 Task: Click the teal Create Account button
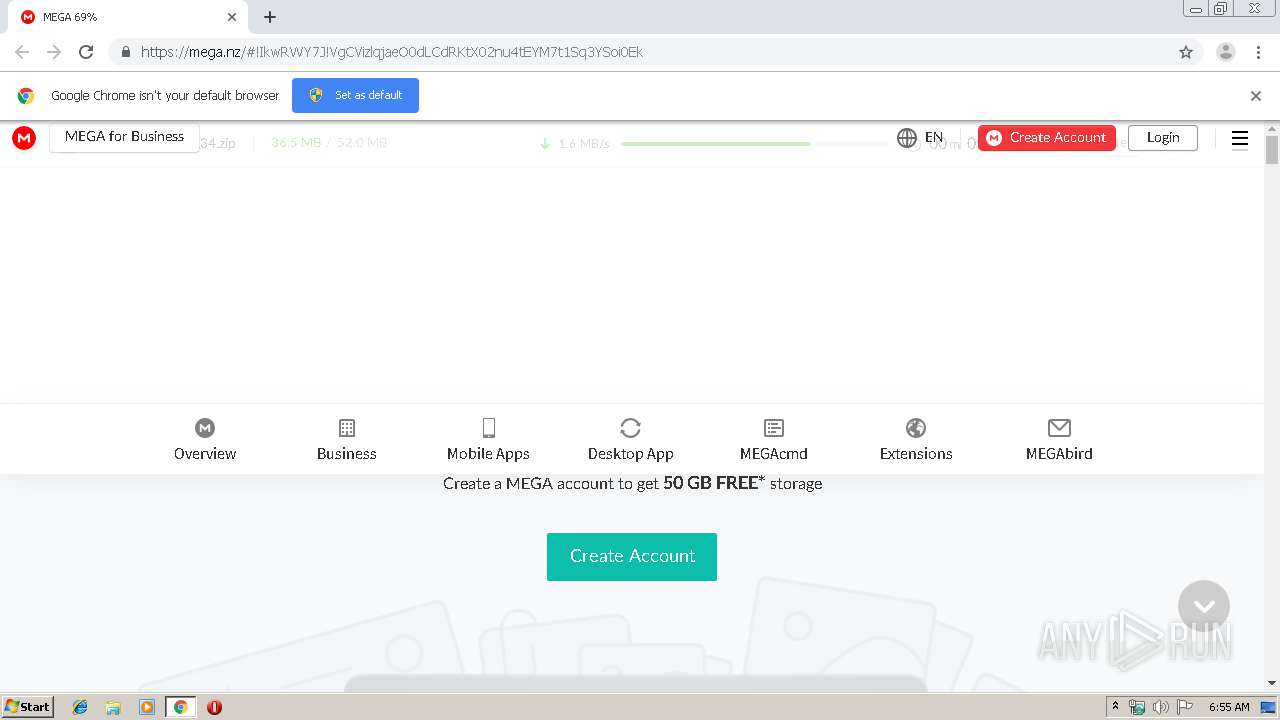(632, 557)
